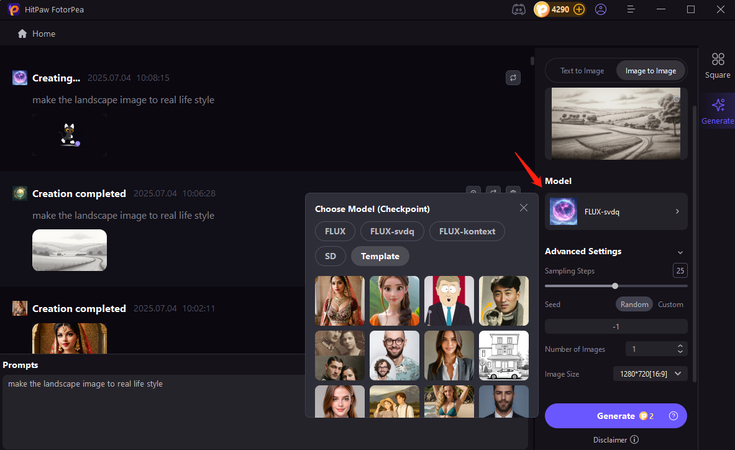Increase the Number of Images value
The width and height of the screenshot is (735, 450).
(680, 346)
